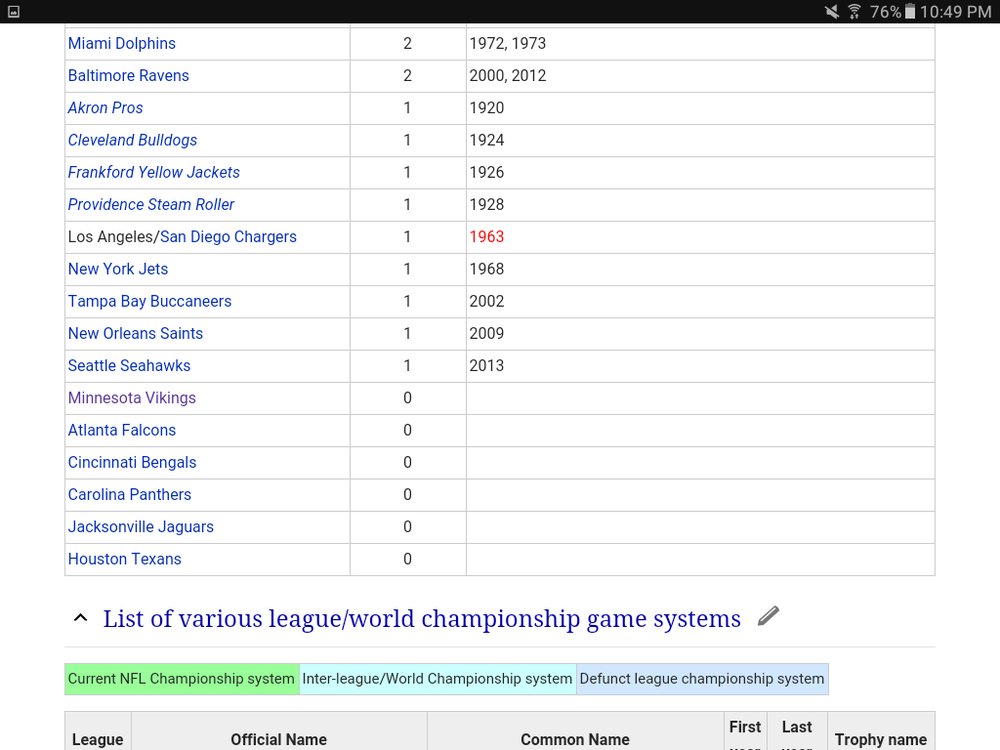Click the Inter-league/World Championship system legend cell
This screenshot has width=1000, height=750.
437,679
